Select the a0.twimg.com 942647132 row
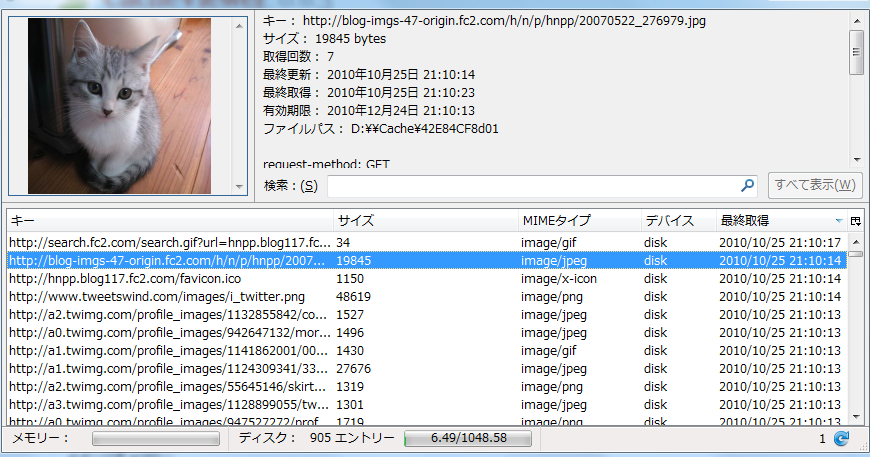Screen dimensions: 870x457 click(x=427, y=333)
